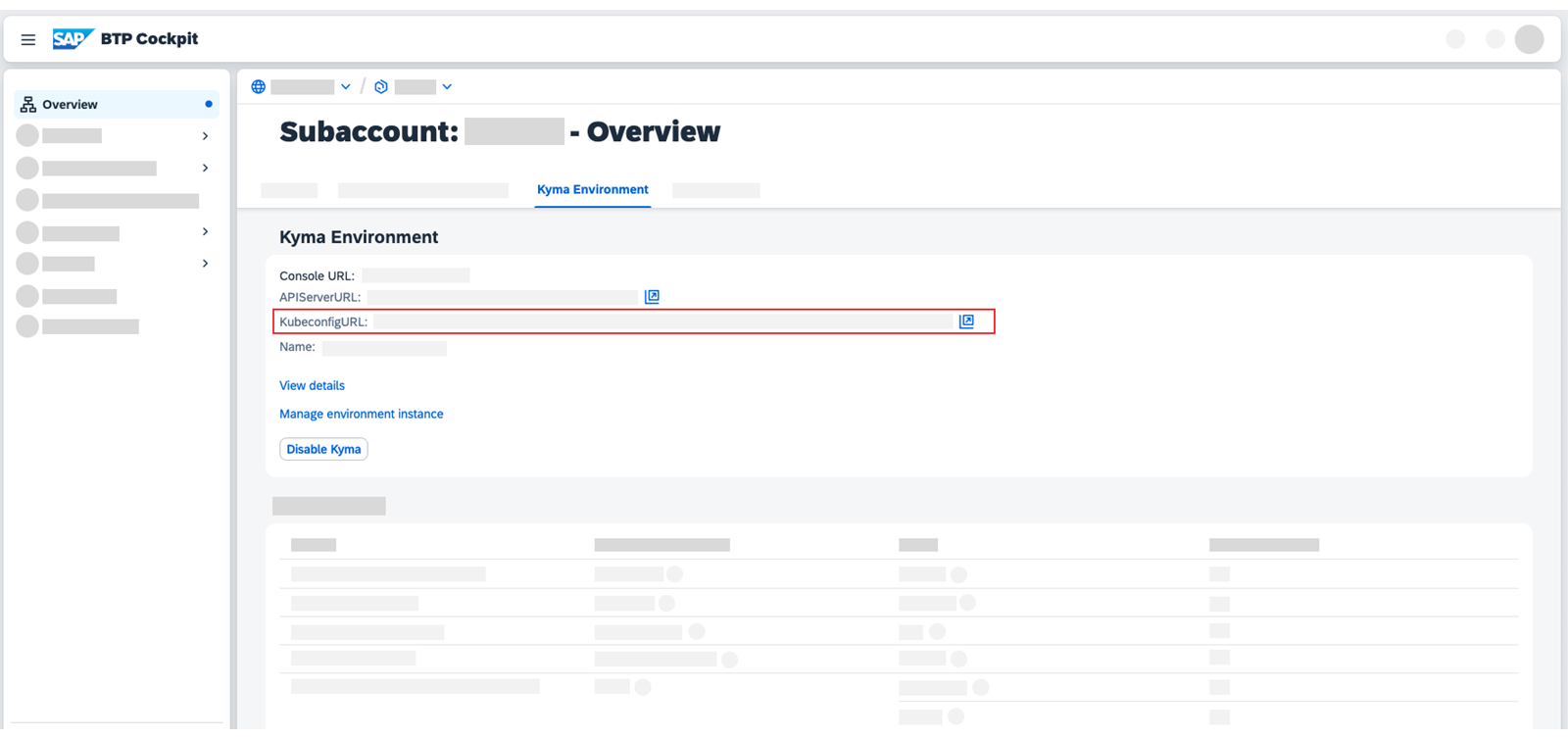Click the "BTP Cockpit" header title
Screen dimensions: 1568x739
pos(149,39)
